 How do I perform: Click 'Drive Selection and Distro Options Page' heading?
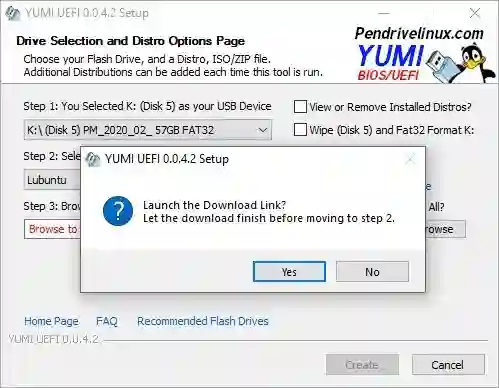point(131,41)
